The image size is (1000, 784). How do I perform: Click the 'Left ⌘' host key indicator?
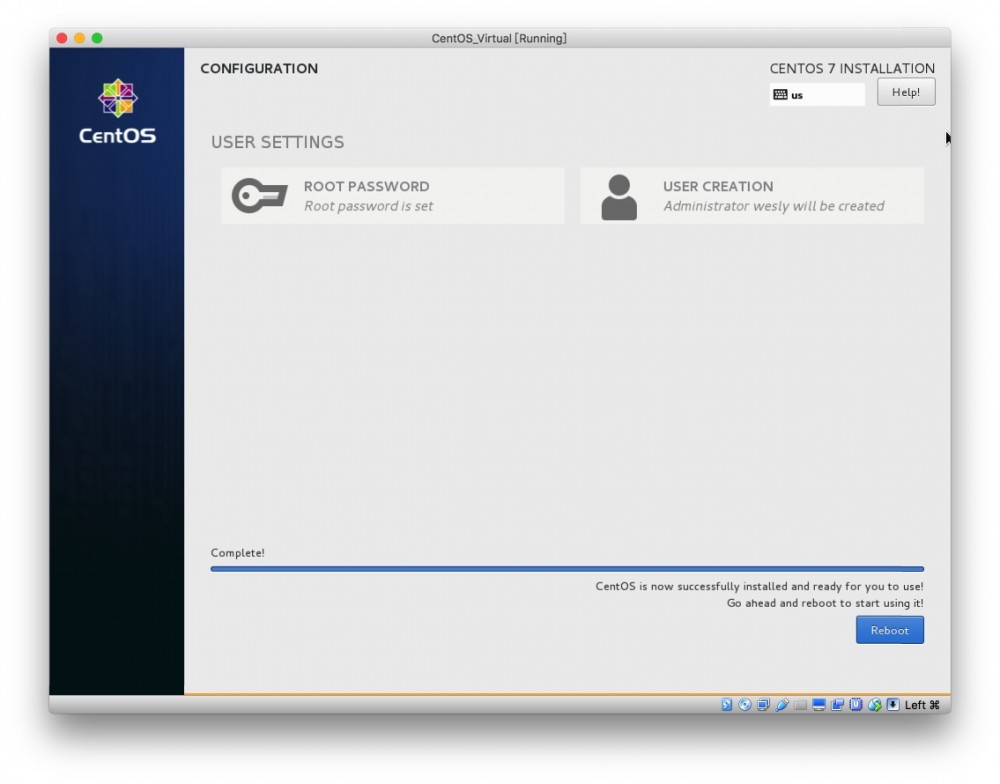(922, 704)
